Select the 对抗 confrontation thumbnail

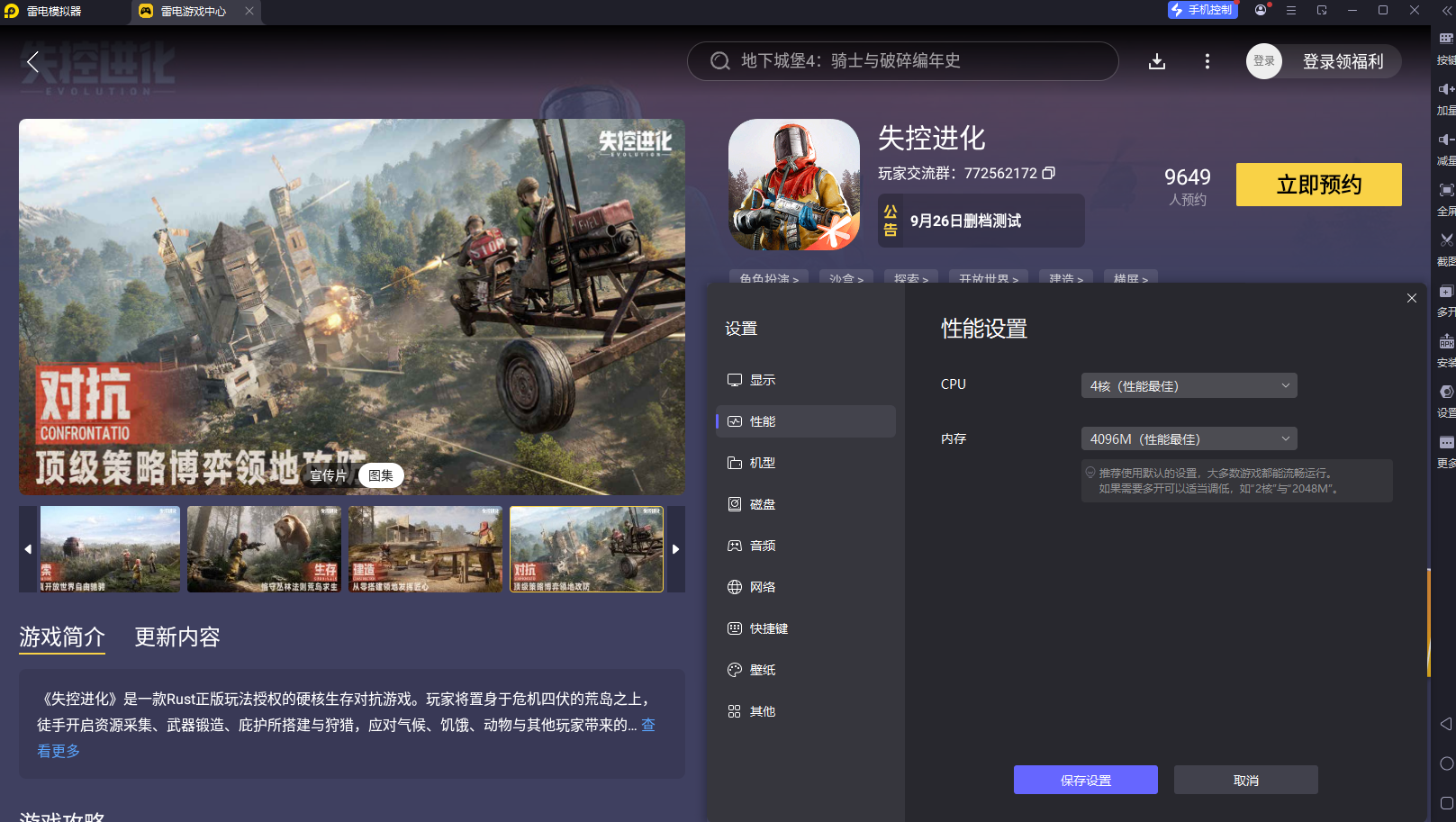586,549
